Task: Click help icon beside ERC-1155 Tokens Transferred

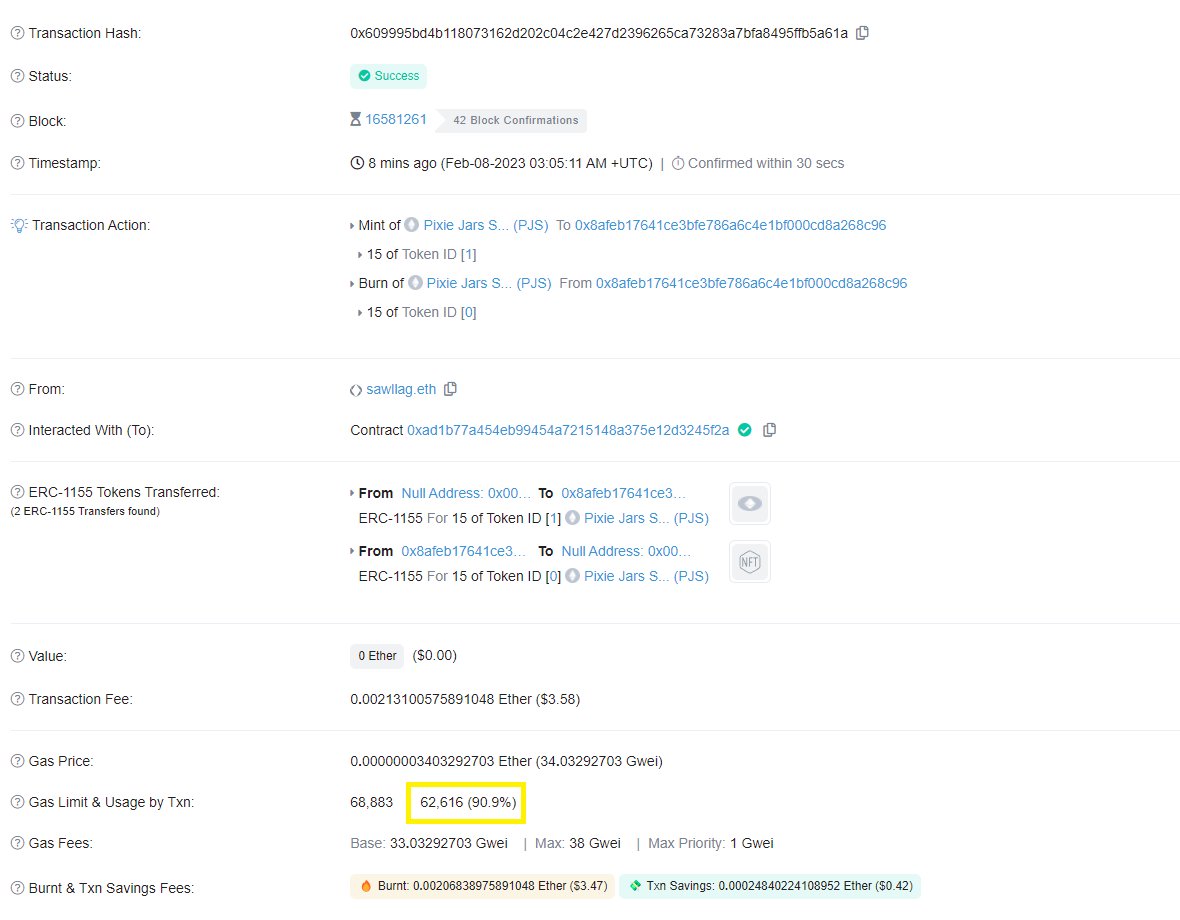Action: pos(17,492)
